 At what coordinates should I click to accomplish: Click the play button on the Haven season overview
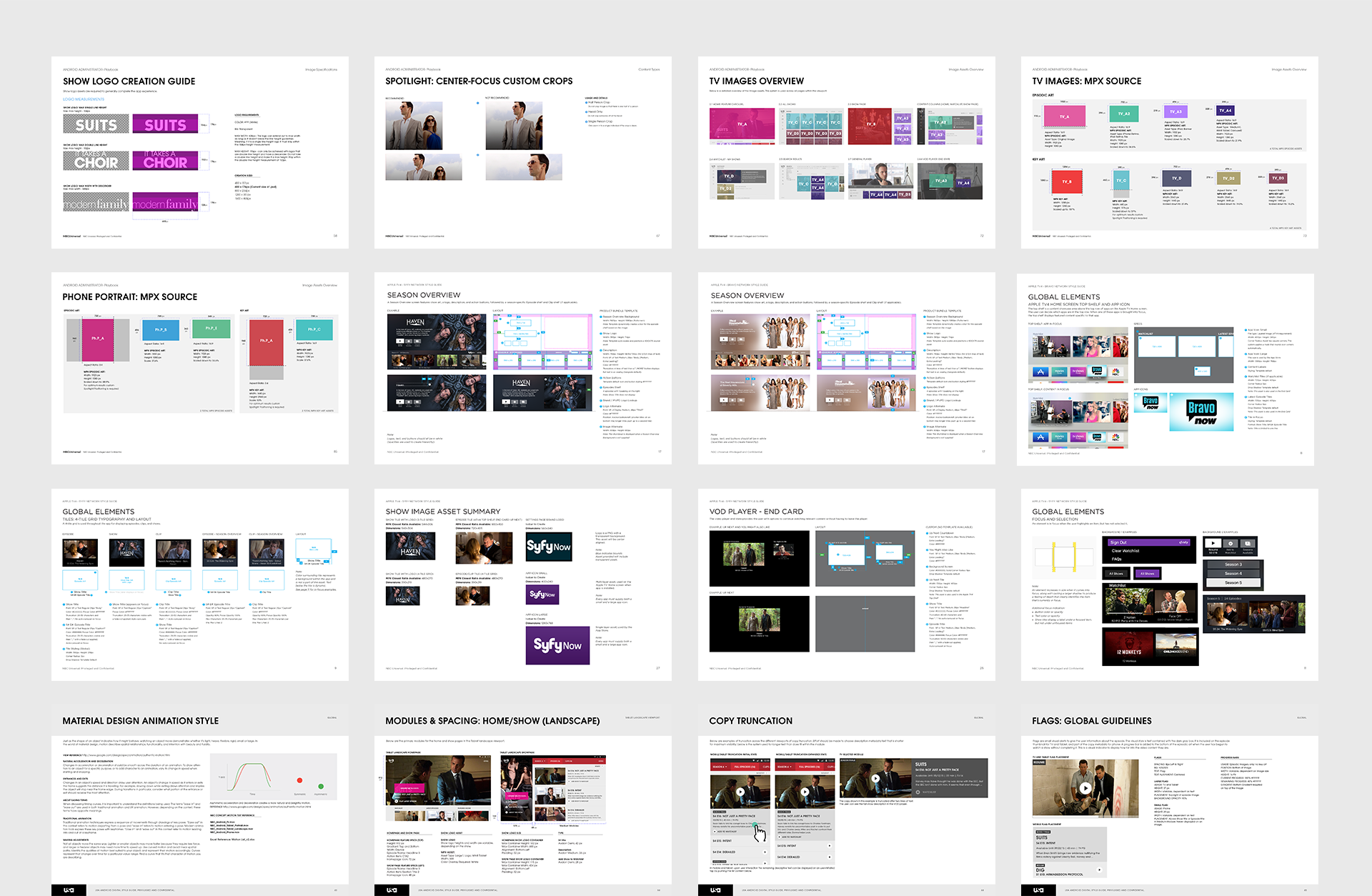pos(399,340)
